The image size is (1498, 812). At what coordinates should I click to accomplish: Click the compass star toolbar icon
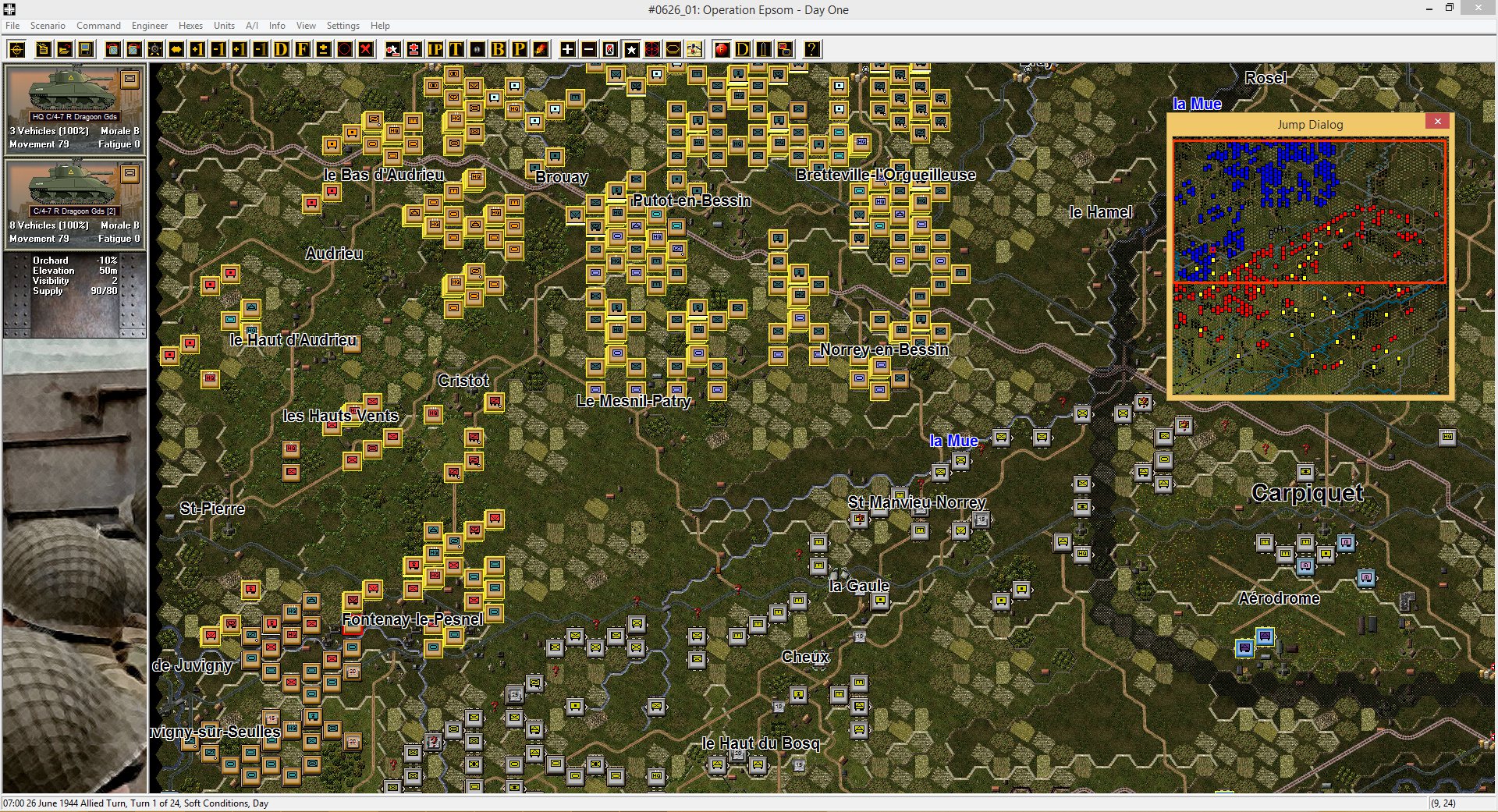pyautogui.click(x=155, y=50)
